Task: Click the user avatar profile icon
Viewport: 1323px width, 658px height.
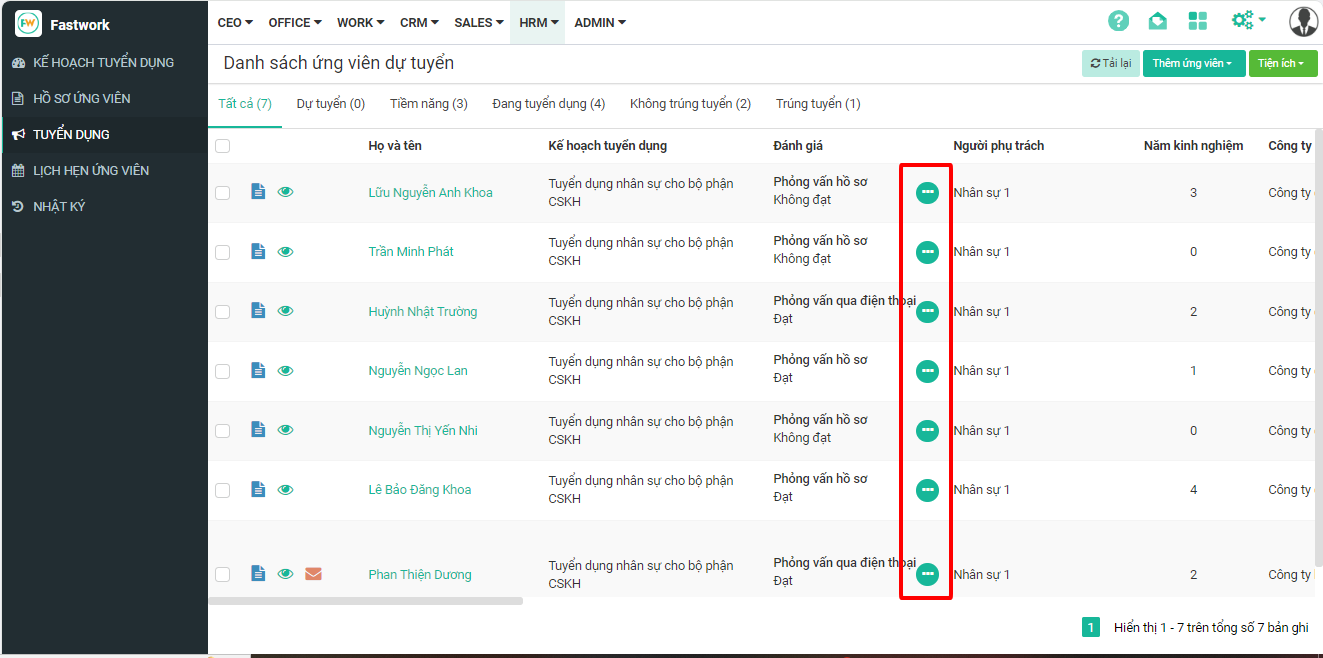Action: pyautogui.click(x=1303, y=21)
